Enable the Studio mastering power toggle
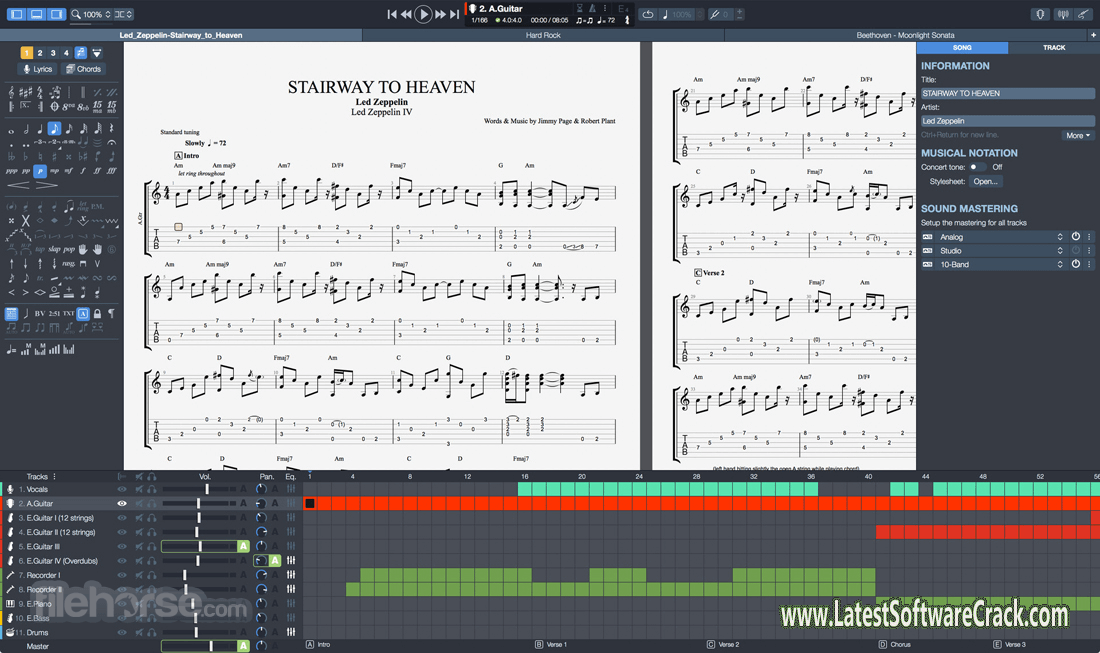1100x653 pixels. pos(1075,250)
